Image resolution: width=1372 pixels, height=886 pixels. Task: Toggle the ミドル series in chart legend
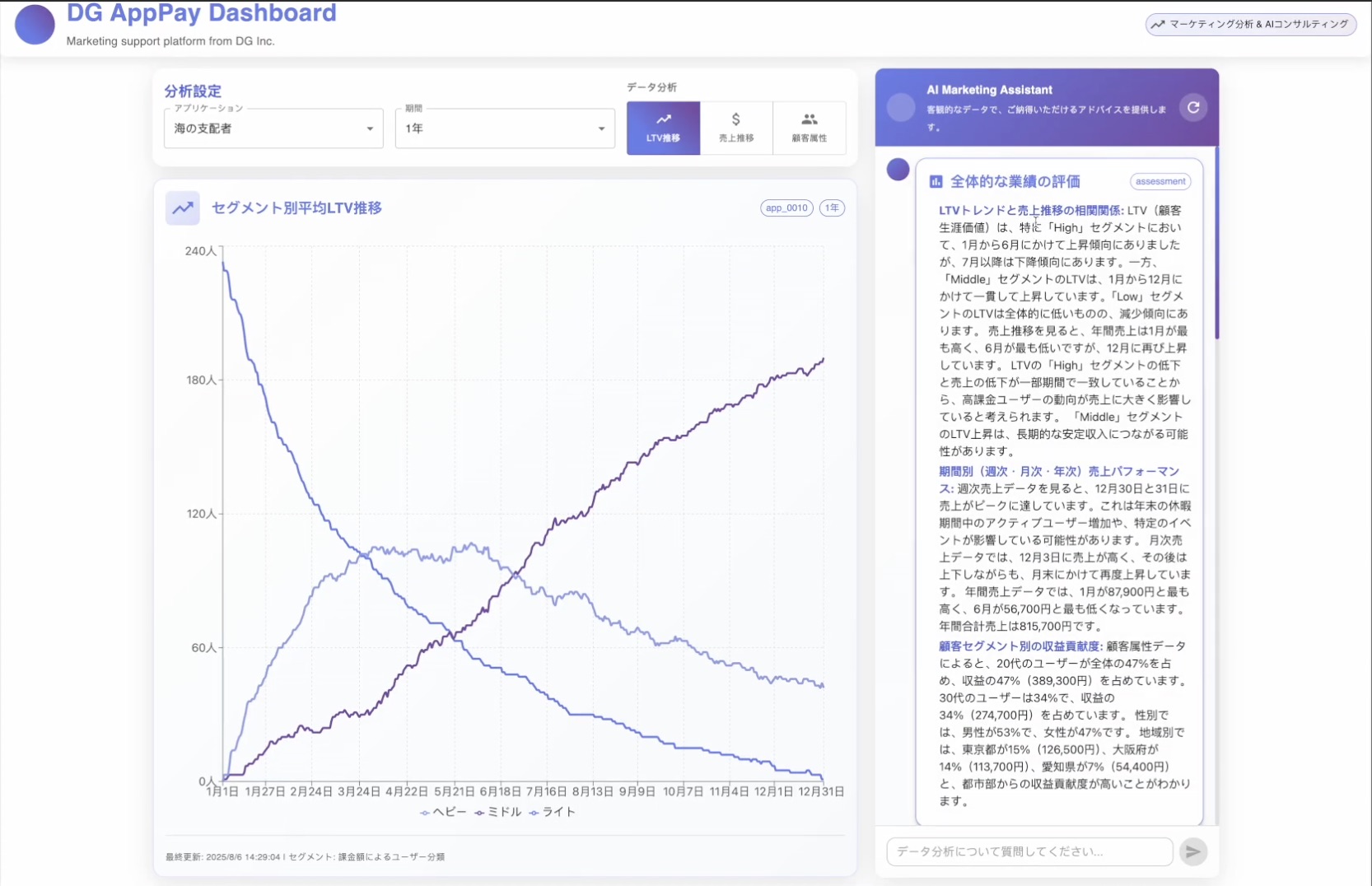pyautogui.click(x=498, y=812)
